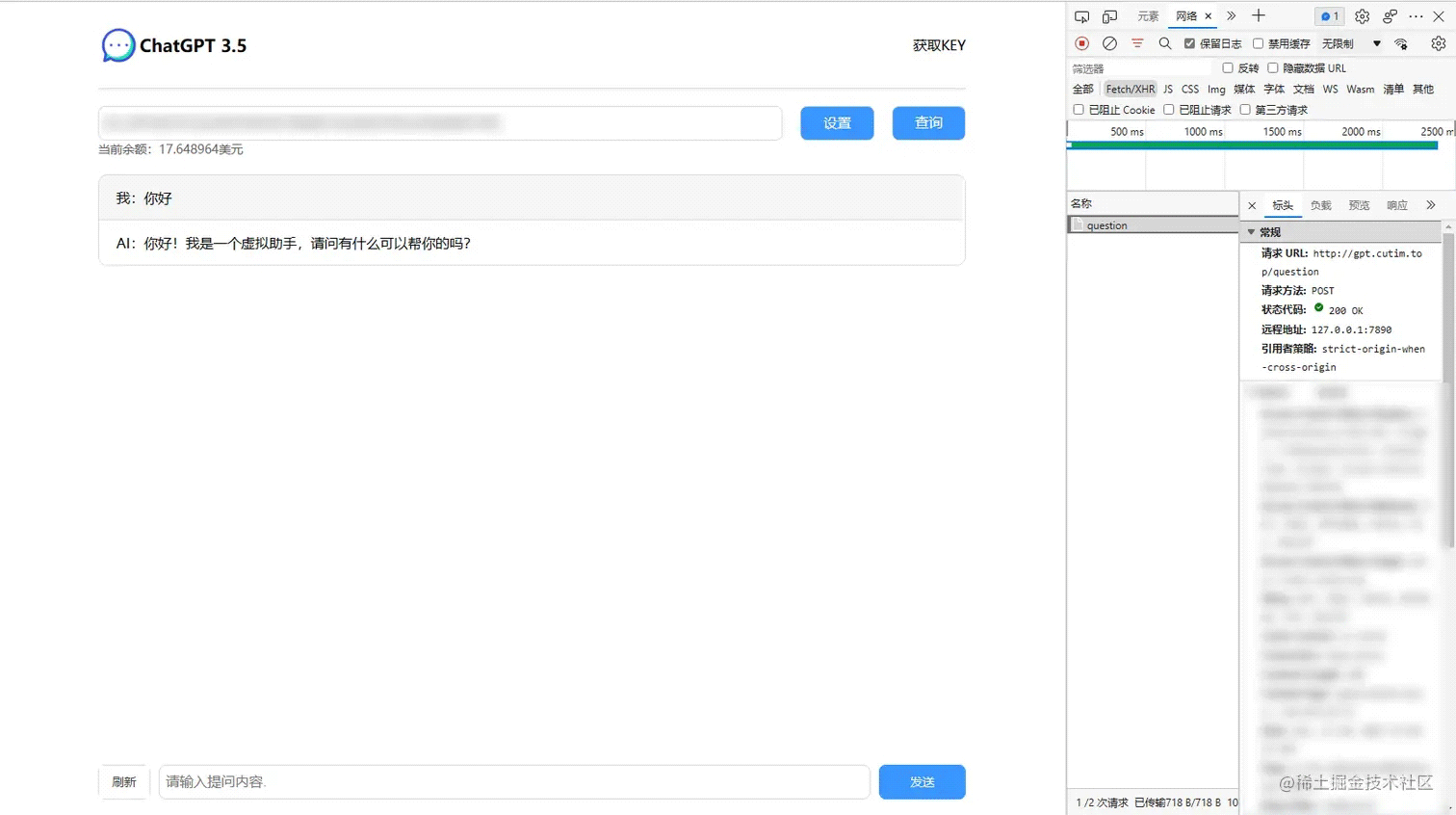Open the DevTools issues counter showing 1
This screenshot has height=815, width=1456.
pos(1330,16)
